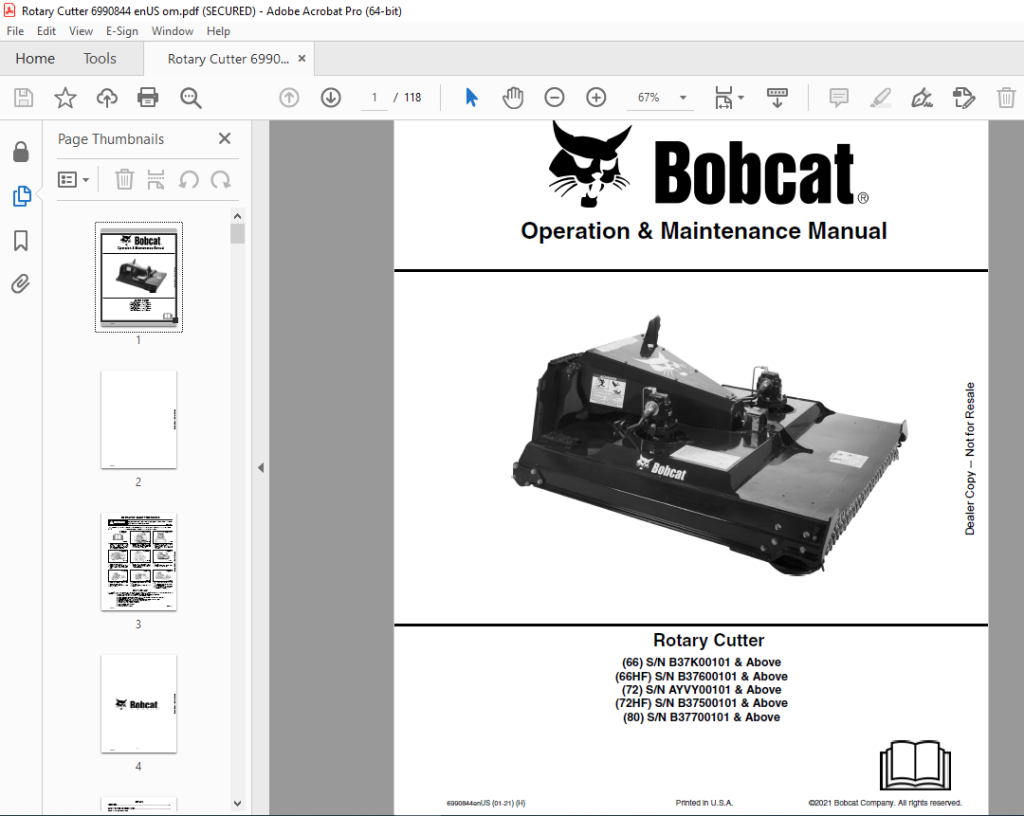Switch to the Tools tab

pos(100,59)
